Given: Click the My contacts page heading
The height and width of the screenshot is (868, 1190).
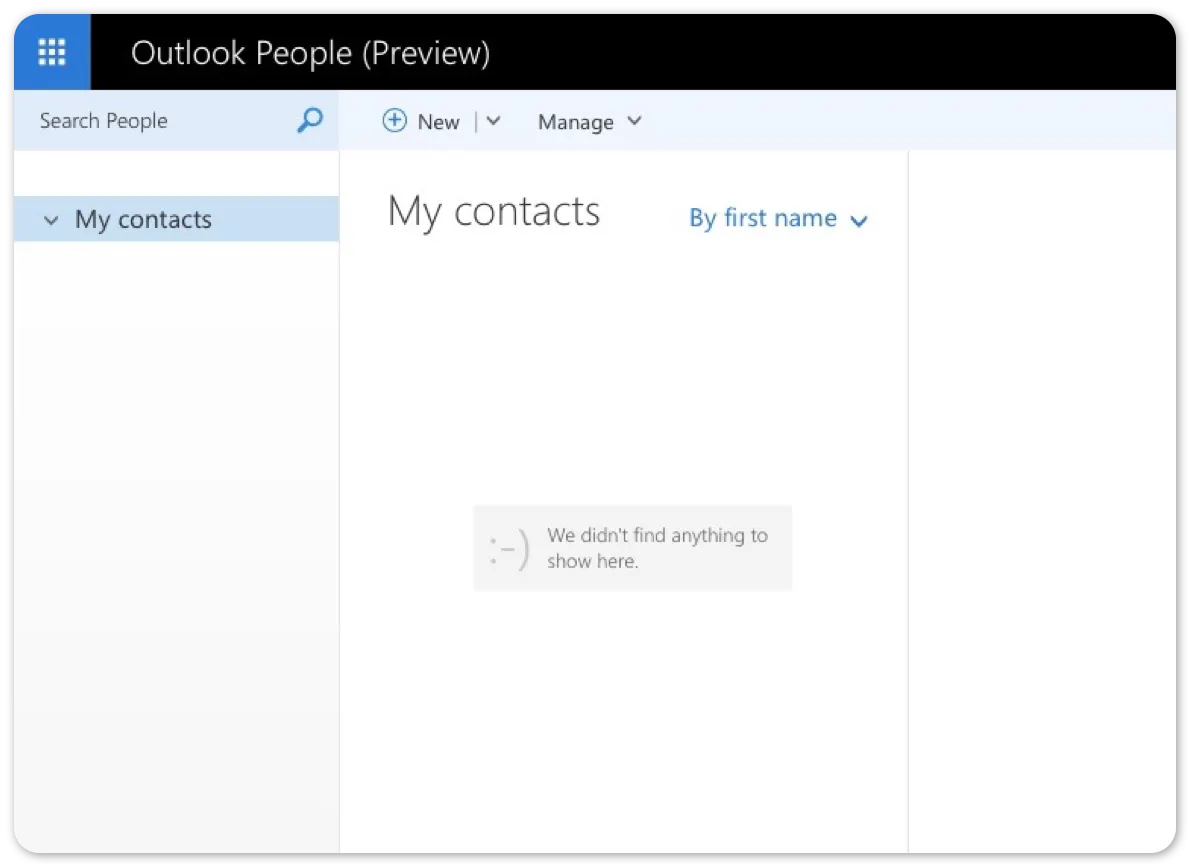Looking at the screenshot, I should (x=493, y=211).
